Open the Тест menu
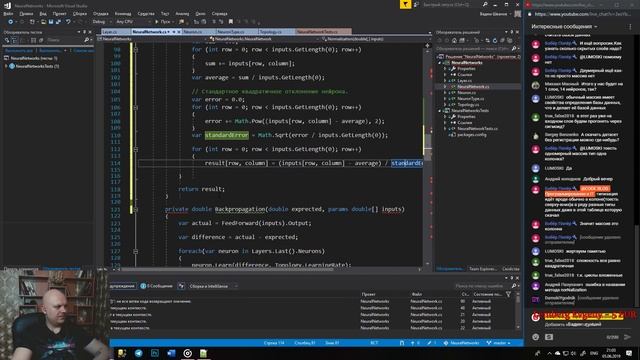 pyautogui.click(x=164, y=13)
